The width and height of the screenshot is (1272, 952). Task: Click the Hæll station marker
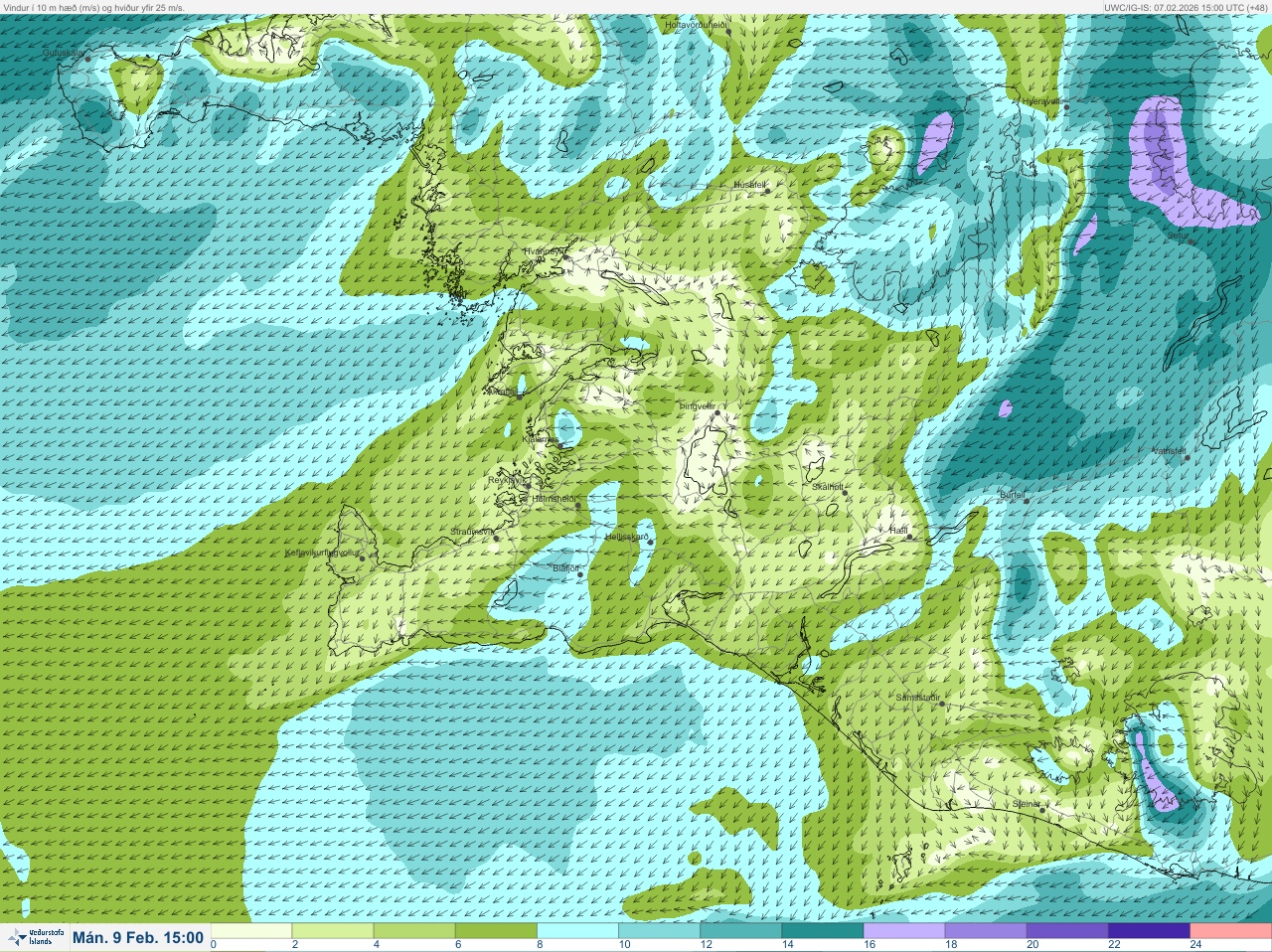click(x=910, y=537)
